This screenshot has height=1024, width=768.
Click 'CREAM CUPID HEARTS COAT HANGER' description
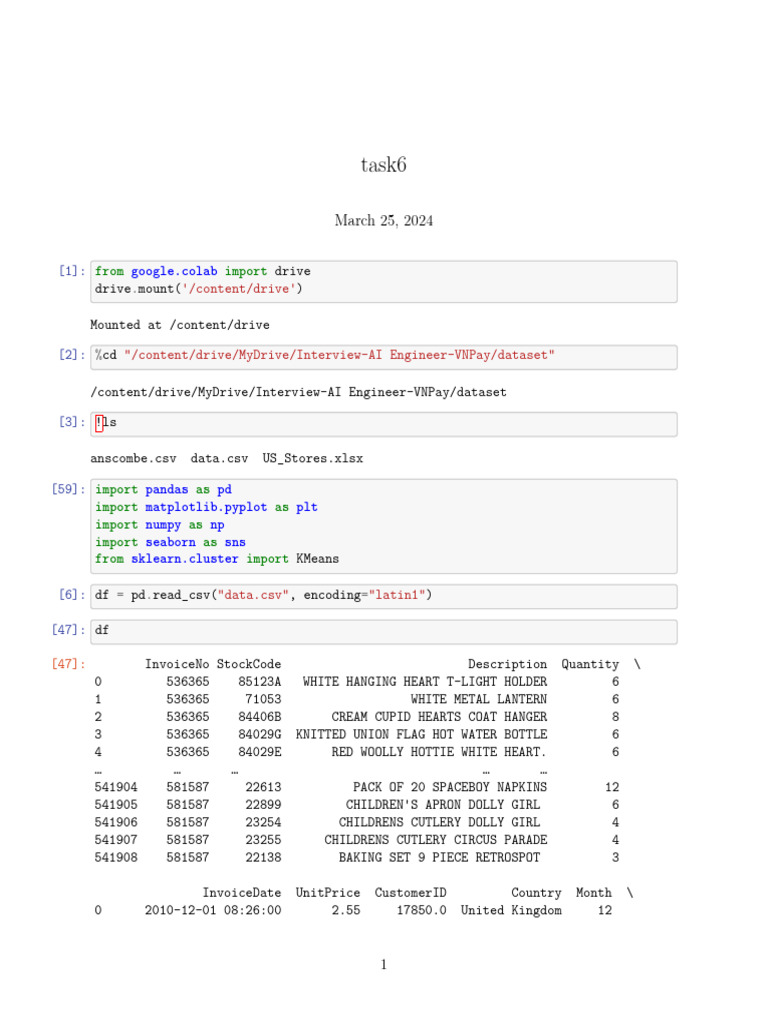[440, 717]
